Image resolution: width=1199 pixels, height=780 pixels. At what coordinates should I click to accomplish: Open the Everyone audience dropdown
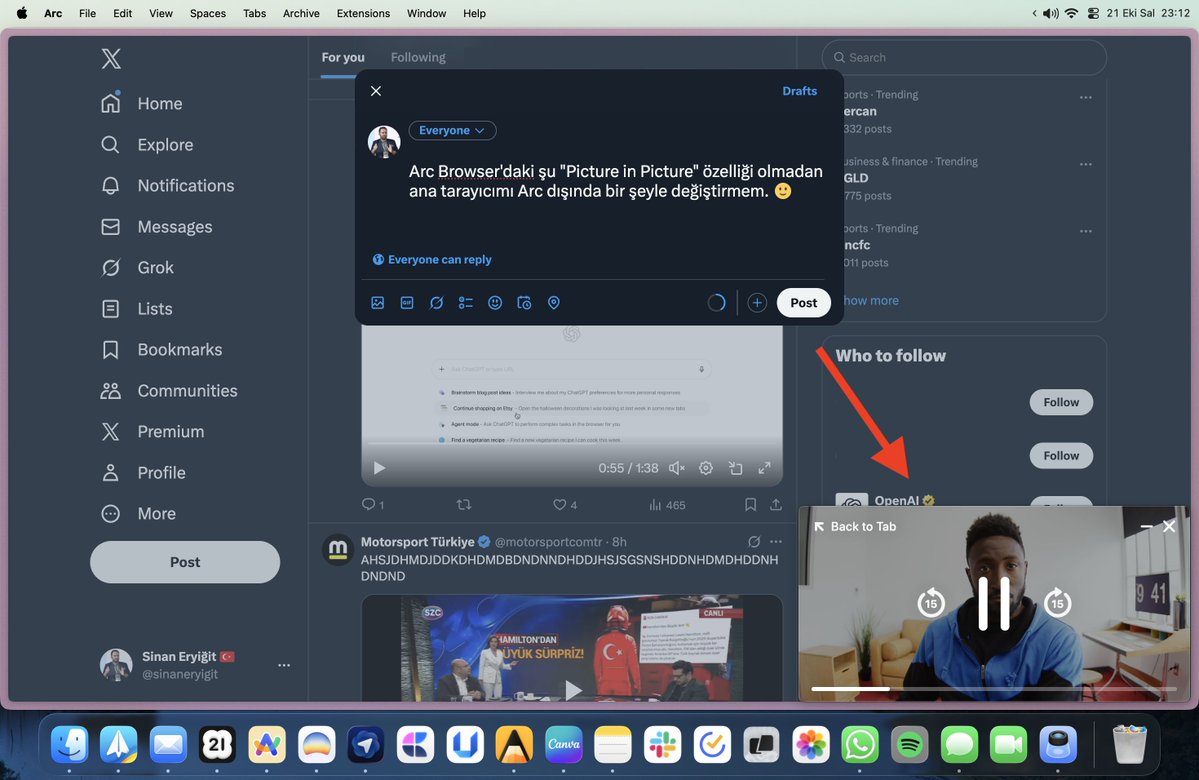[452, 131]
